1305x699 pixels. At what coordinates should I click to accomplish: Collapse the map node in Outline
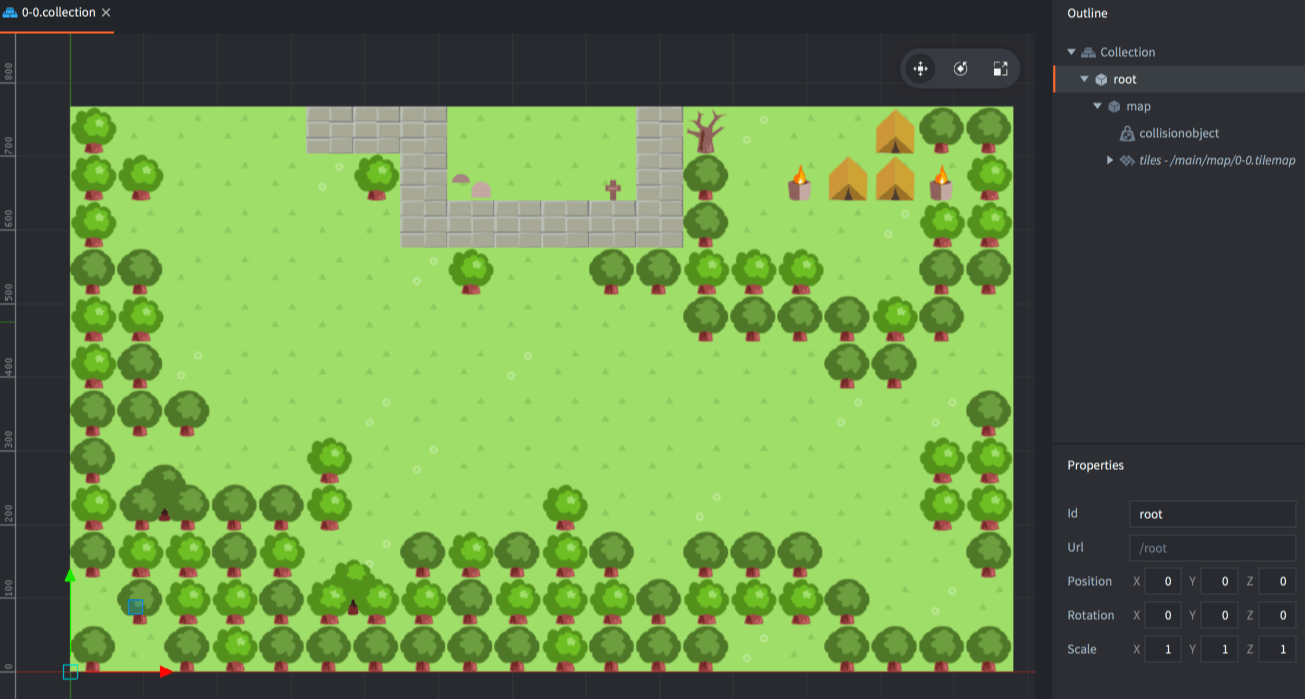(1098, 106)
